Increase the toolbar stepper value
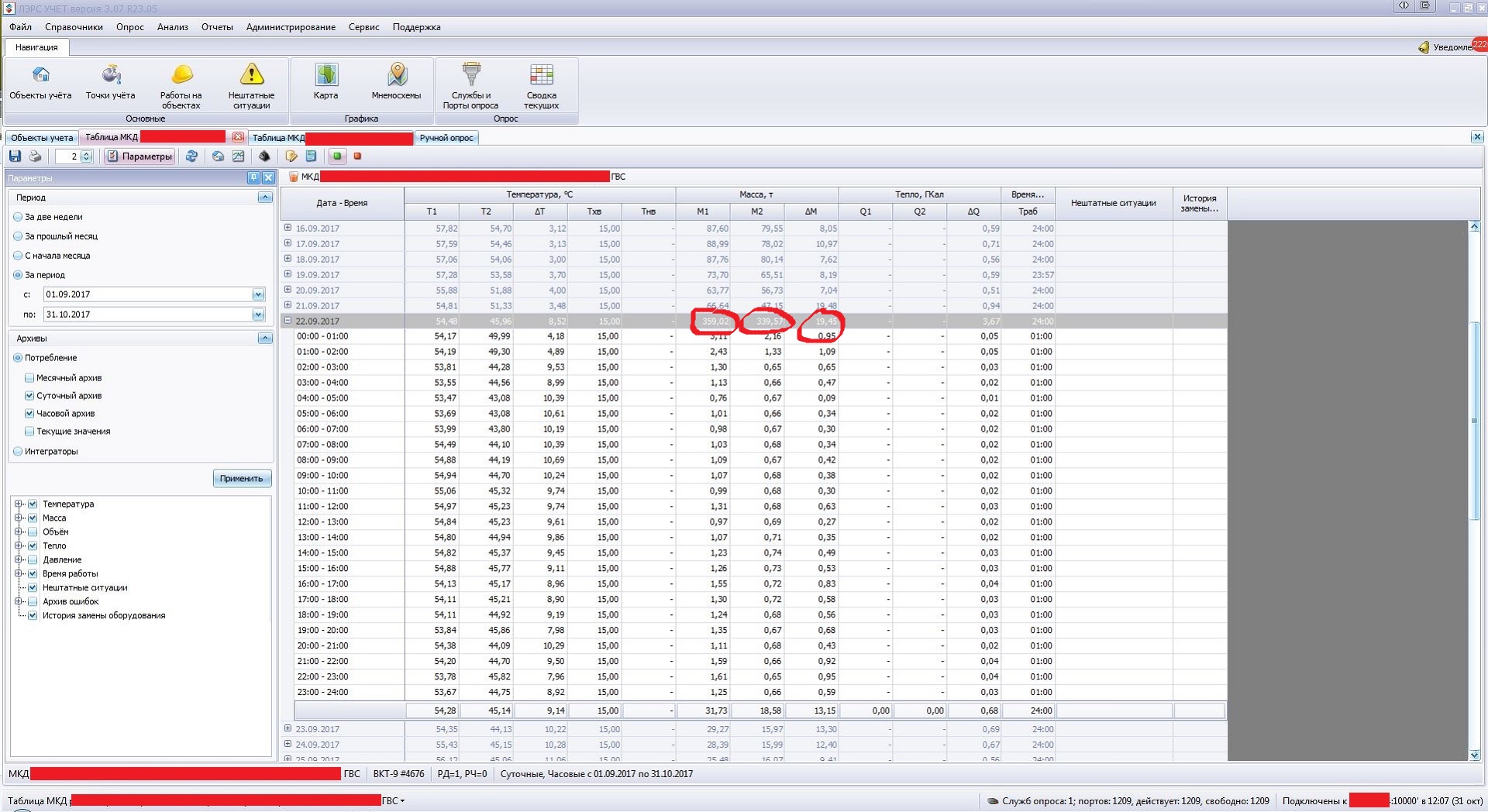Image resolution: width=1488 pixels, height=812 pixels. 87,153
